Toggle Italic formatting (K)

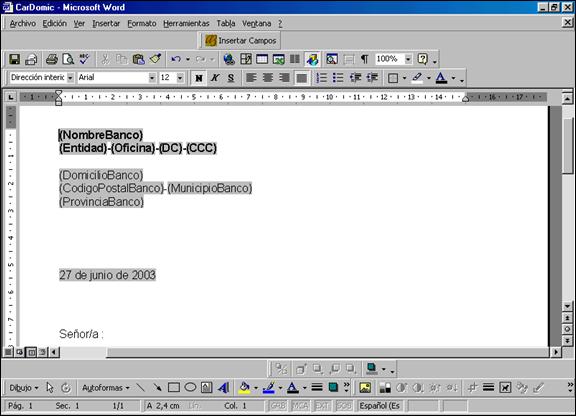(215, 78)
